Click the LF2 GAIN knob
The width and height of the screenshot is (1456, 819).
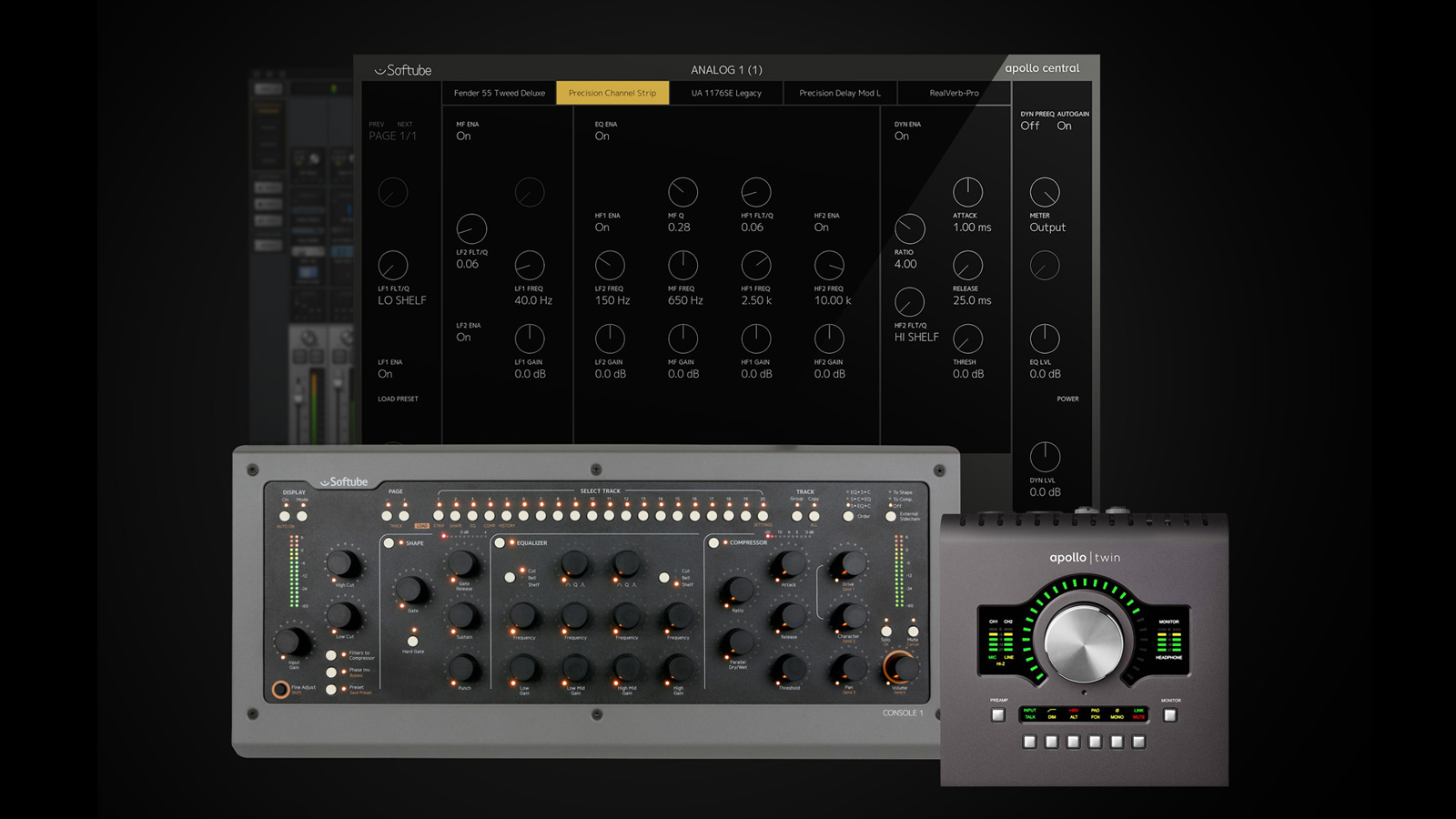click(x=610, y=339)
